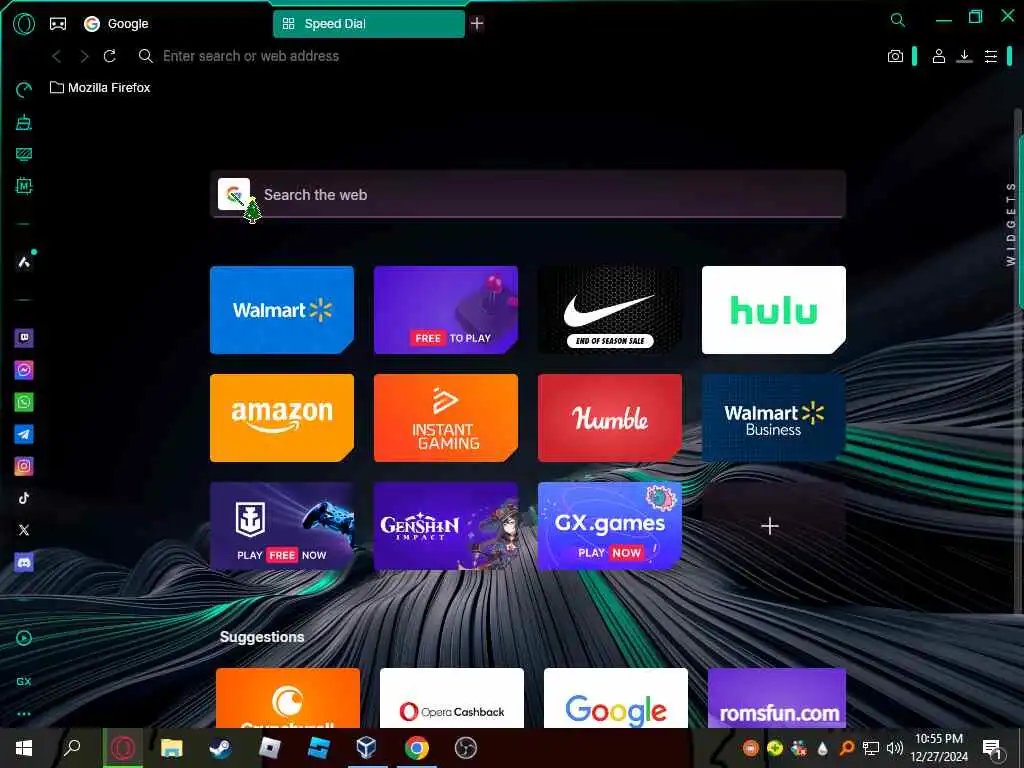Open X (Twitter) in sidebar
The image size is (1024, 768).
click(24, 530)
